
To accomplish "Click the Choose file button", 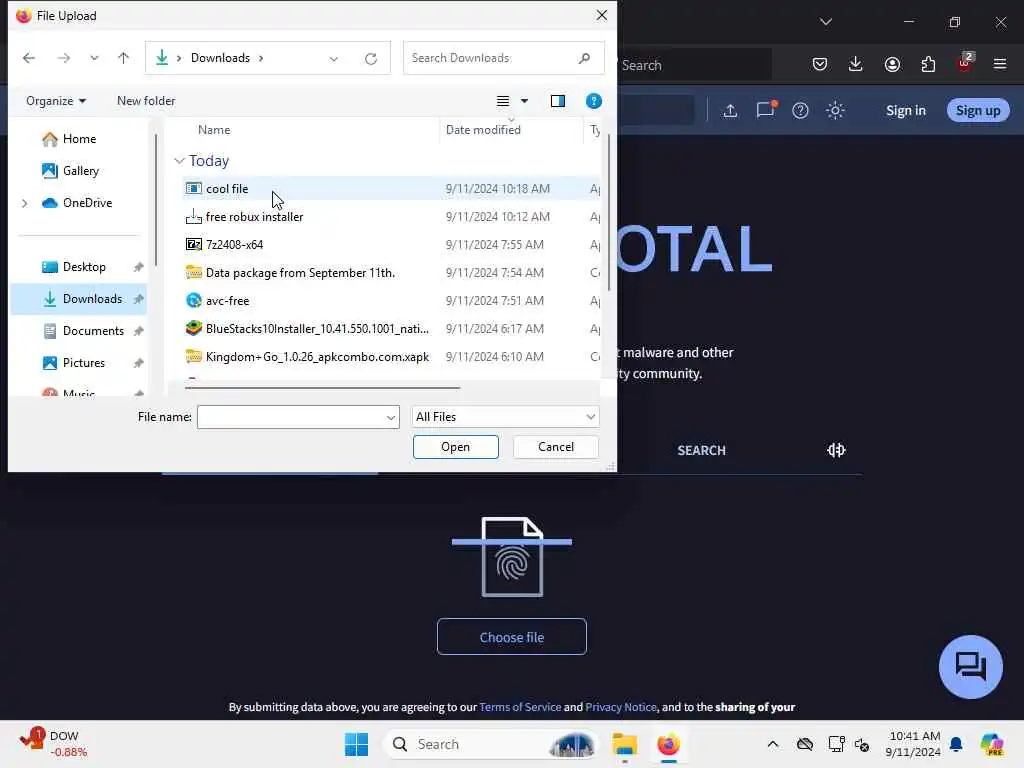I will [512, 637].
